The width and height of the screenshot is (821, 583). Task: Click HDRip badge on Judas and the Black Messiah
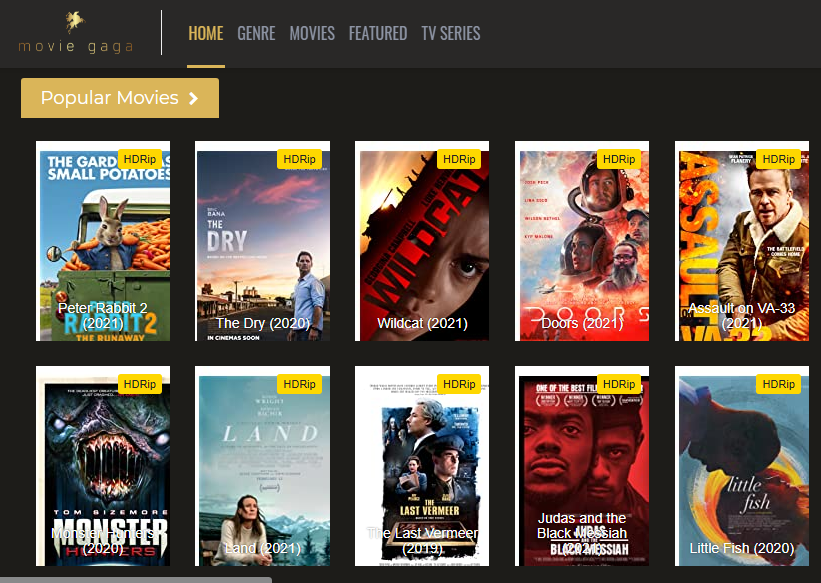619,384
